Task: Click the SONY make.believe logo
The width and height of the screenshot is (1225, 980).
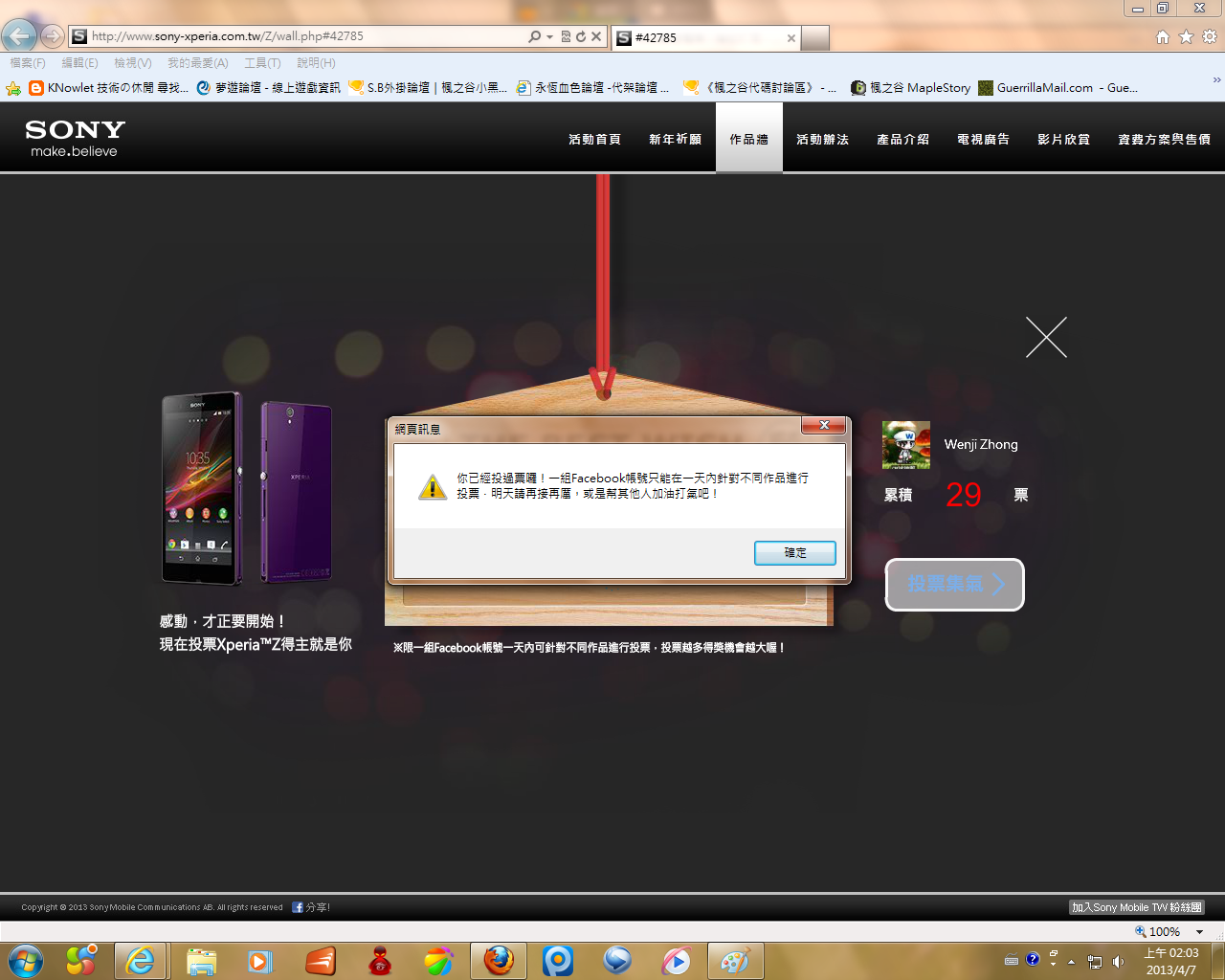Action: 75,138
